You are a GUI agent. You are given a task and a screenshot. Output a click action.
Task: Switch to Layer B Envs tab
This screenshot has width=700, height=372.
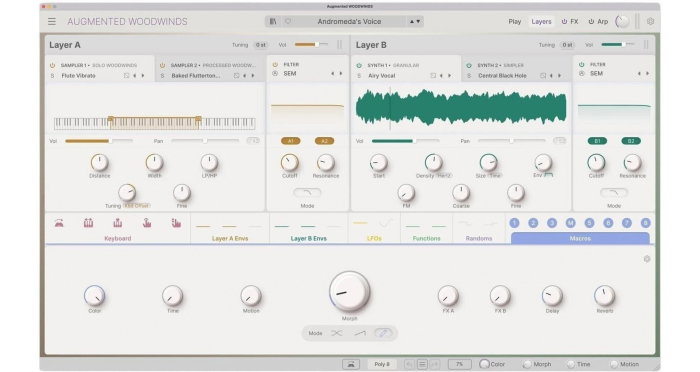point(308,238)
